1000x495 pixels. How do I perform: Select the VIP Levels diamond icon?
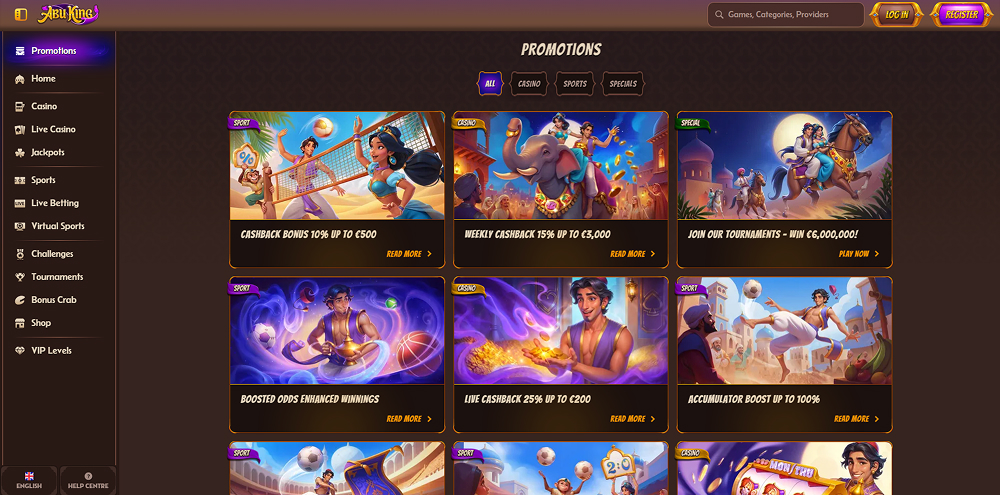tap(20, 351)
